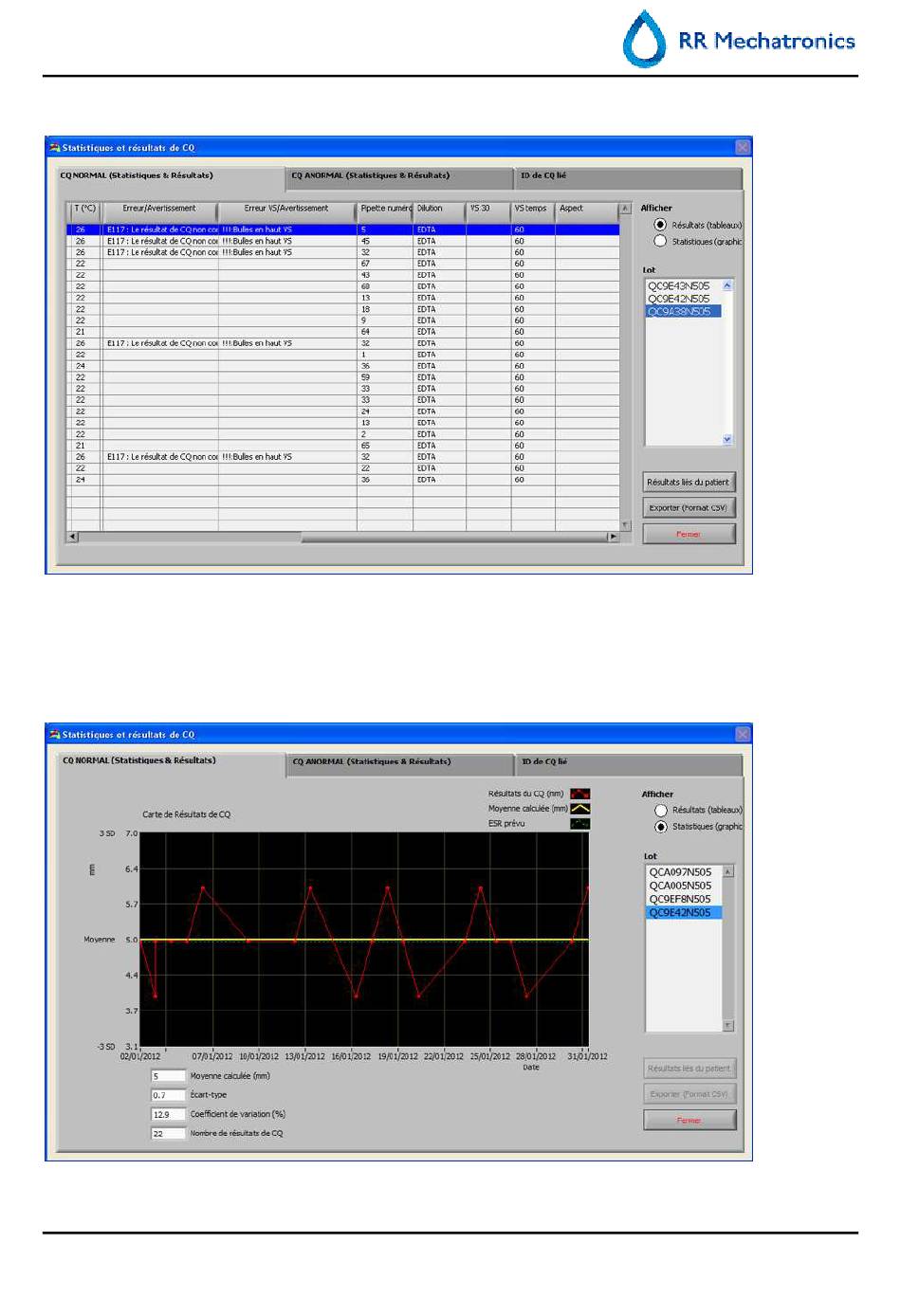Image resolution: width=901 pixels, height=1316 pixels.
Task: Close the chart view window
Action: (x=743, y=735)
